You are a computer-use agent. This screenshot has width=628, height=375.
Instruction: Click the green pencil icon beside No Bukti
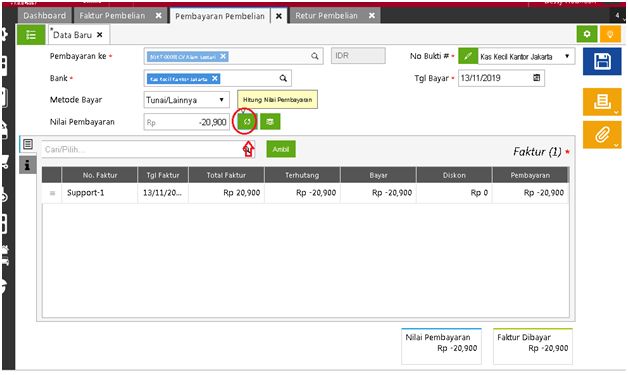click(468, 56)
